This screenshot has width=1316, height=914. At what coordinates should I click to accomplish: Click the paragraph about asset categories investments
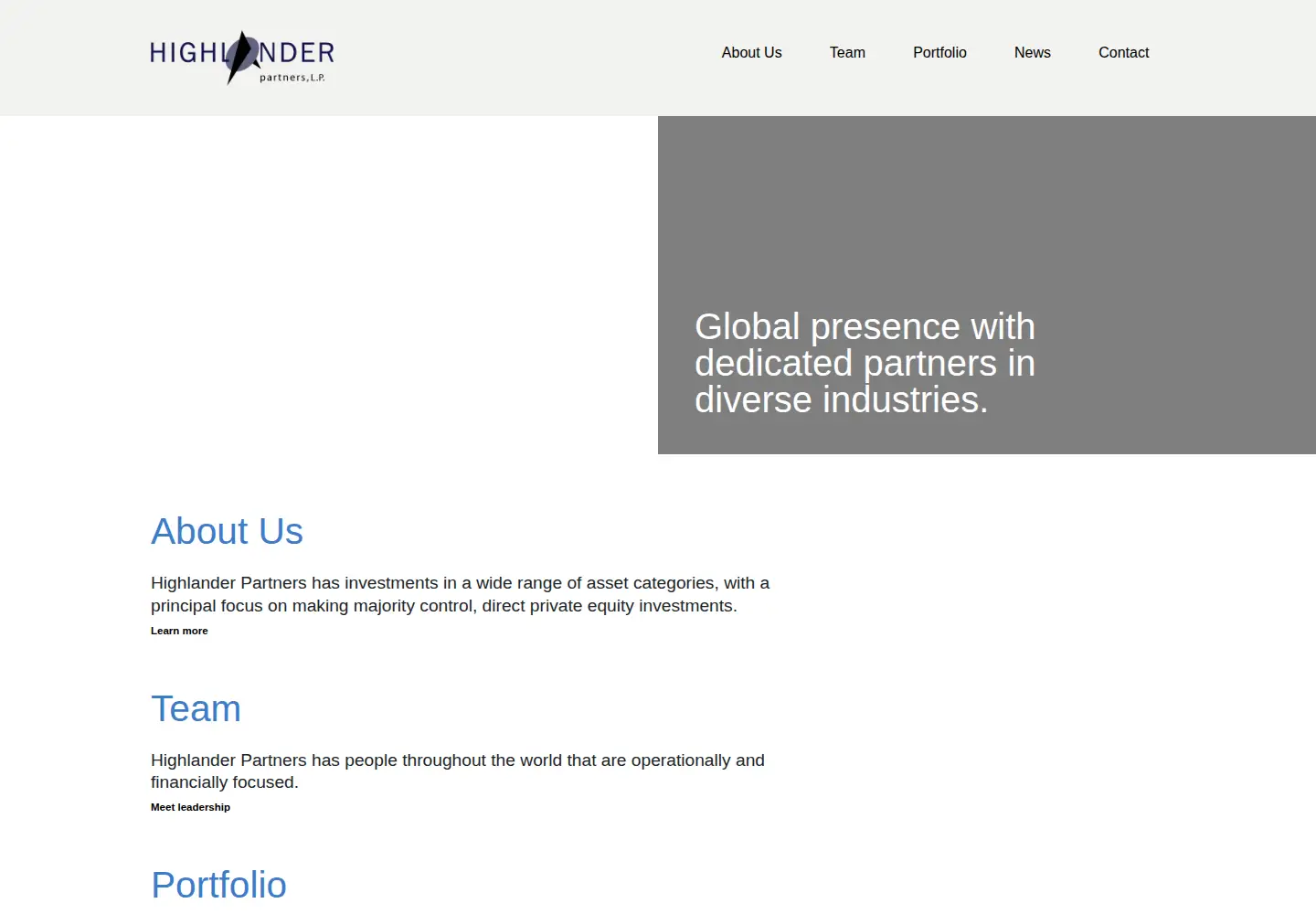[x=461, y=594]
